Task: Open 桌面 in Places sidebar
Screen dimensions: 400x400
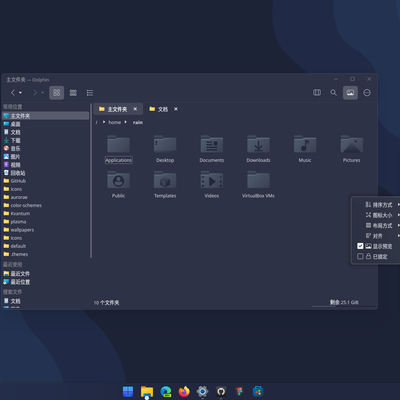Action: [x=46, y=124]
